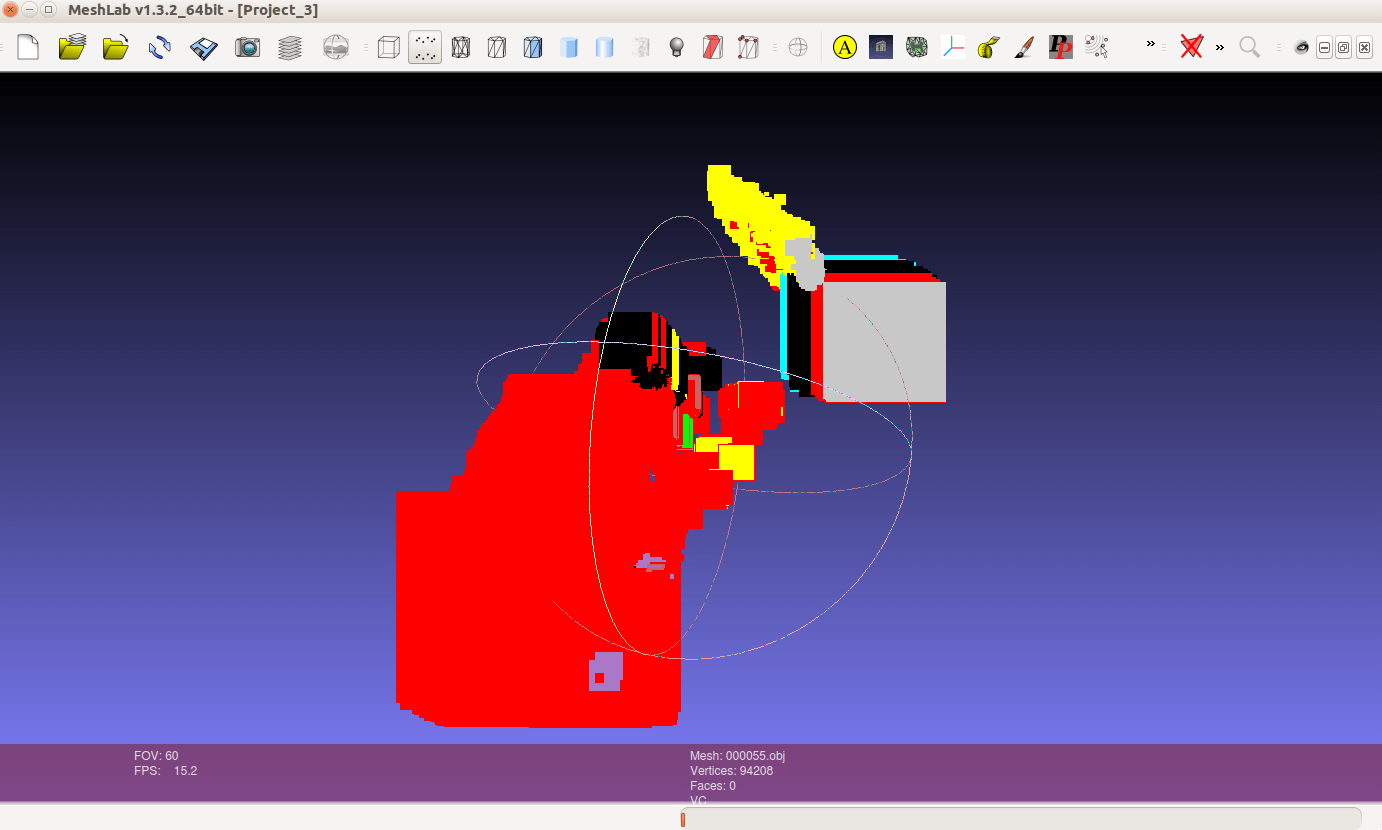Click the progress bar at bottom
The width and height of the screenshot is (1382, 830).
(x=1020, y=818)
